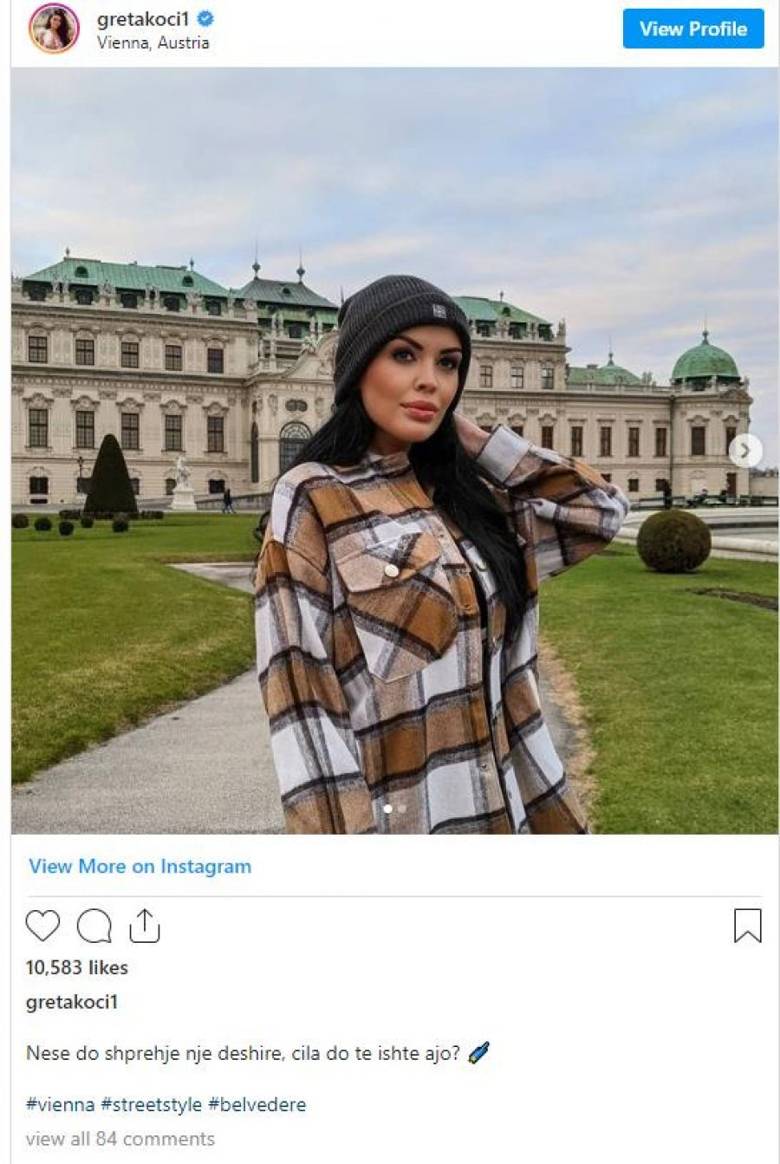Open View More on Instagram link
Viewport: 780px width, 1164px height.
click(x=140, y=866)
